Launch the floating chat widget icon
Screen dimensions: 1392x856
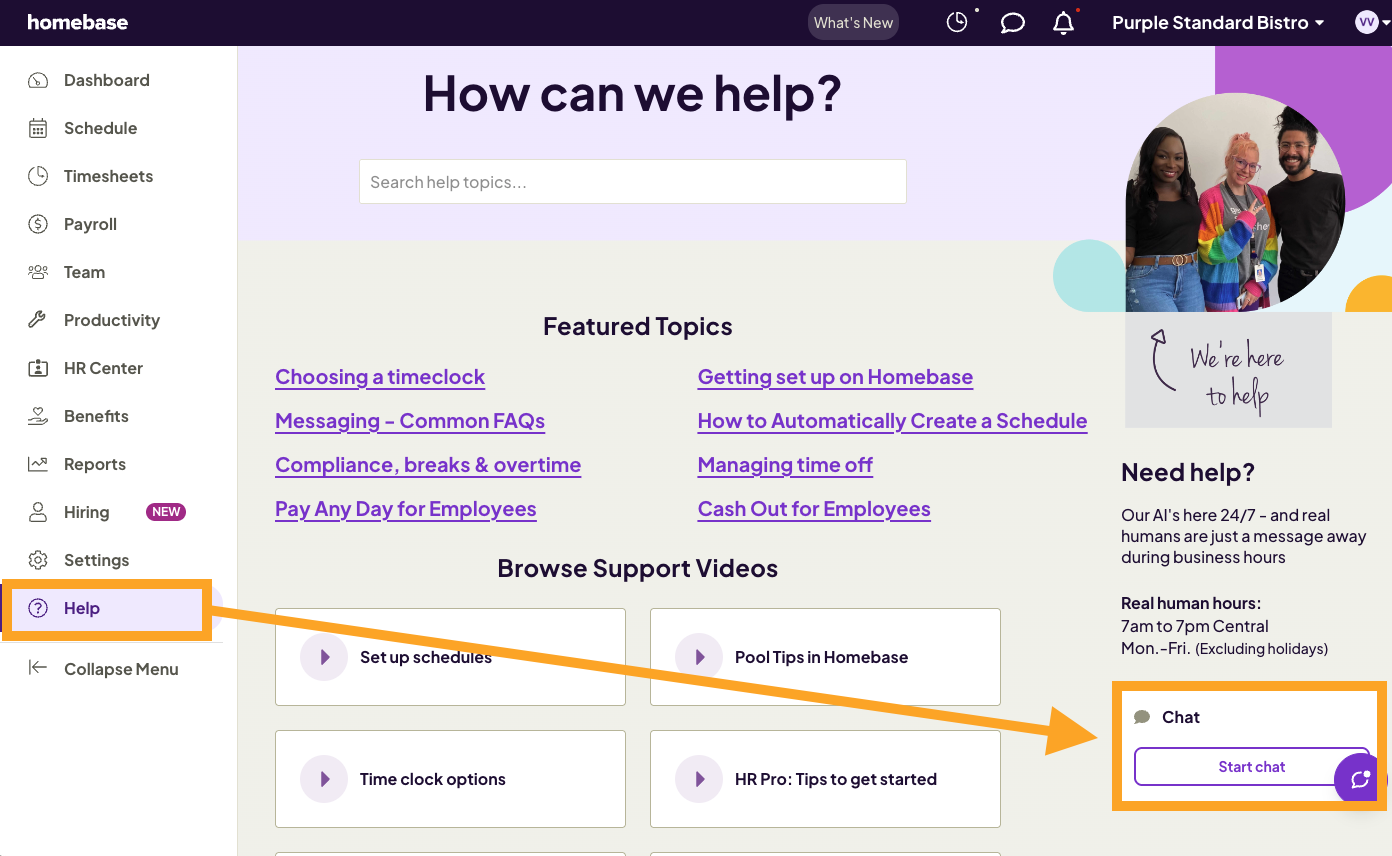[x=1356, y=779]
